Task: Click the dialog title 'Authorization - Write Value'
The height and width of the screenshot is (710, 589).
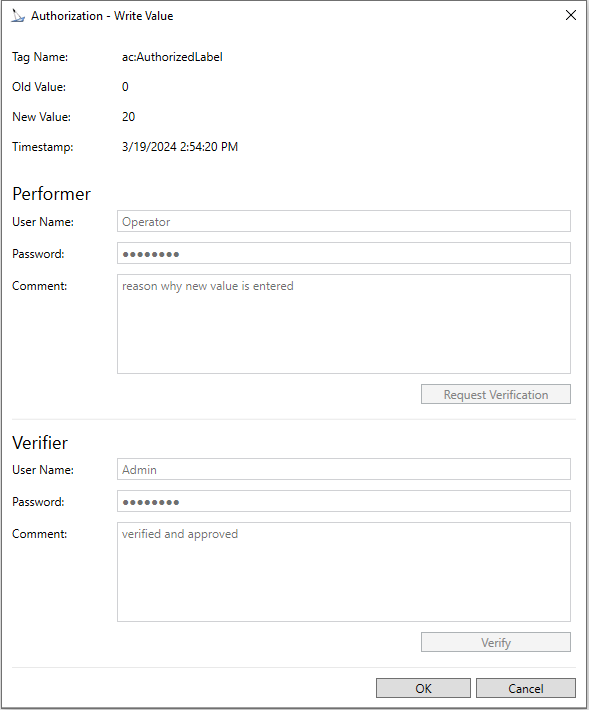Action: (102, 16)
